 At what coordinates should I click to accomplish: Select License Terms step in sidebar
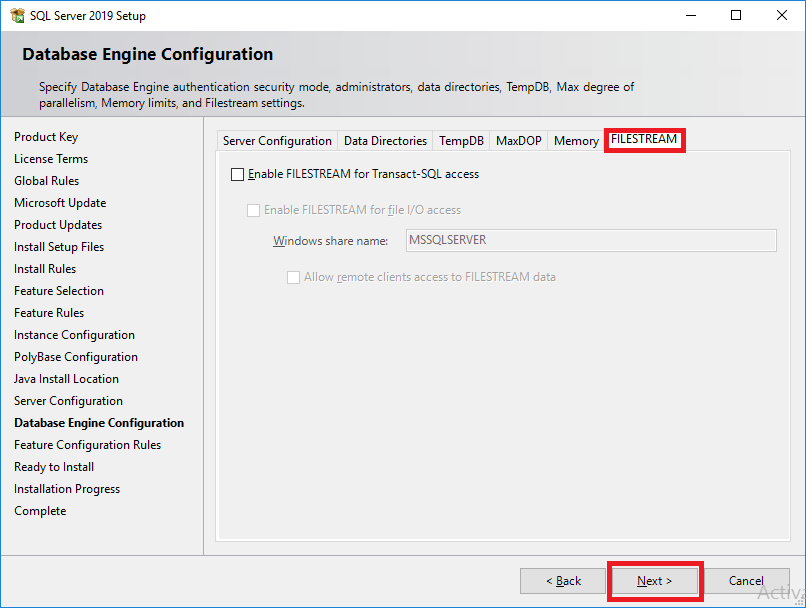51,159
